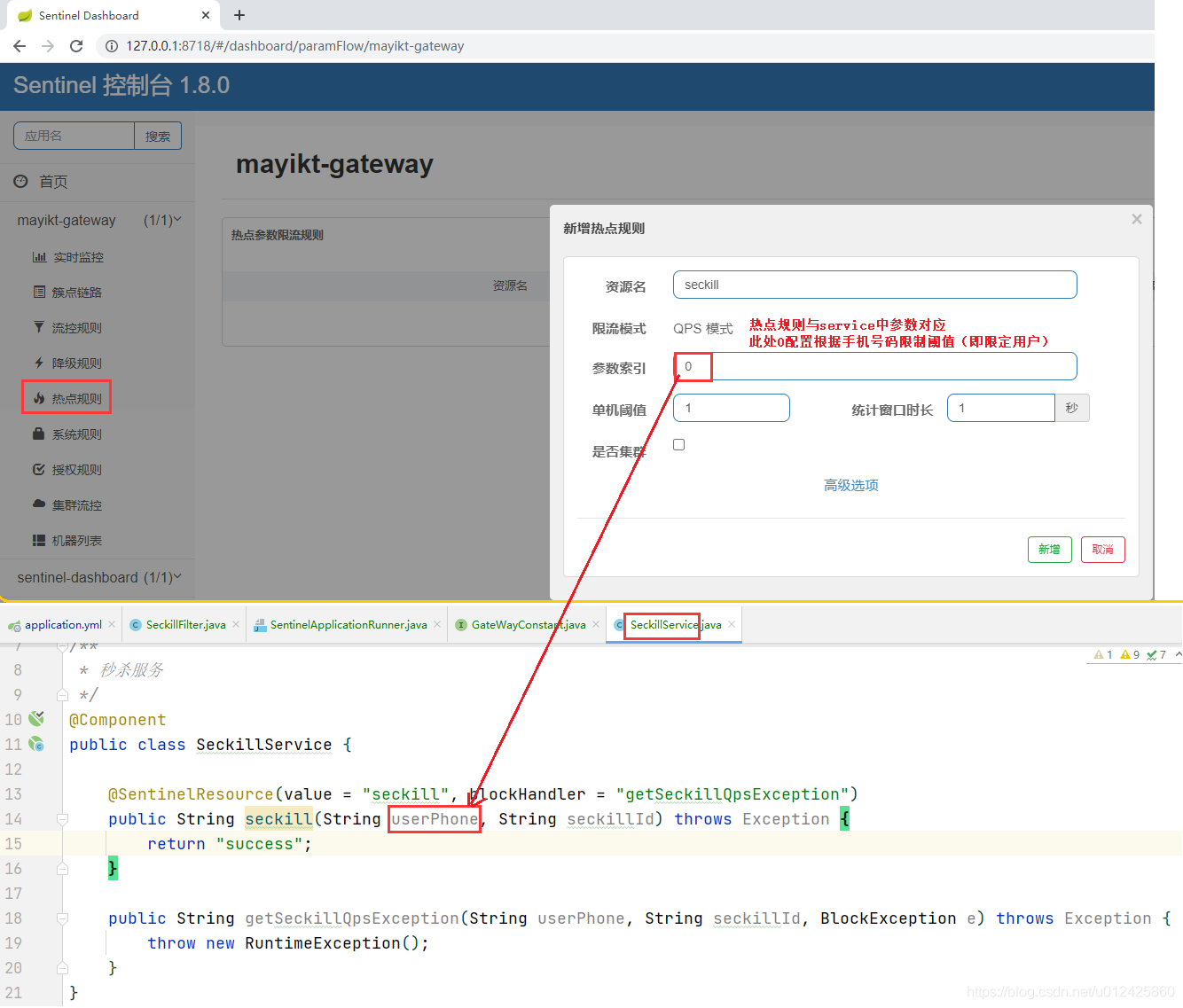
Task: Open 首页 in the sidebar
Action: pos(53,182)
